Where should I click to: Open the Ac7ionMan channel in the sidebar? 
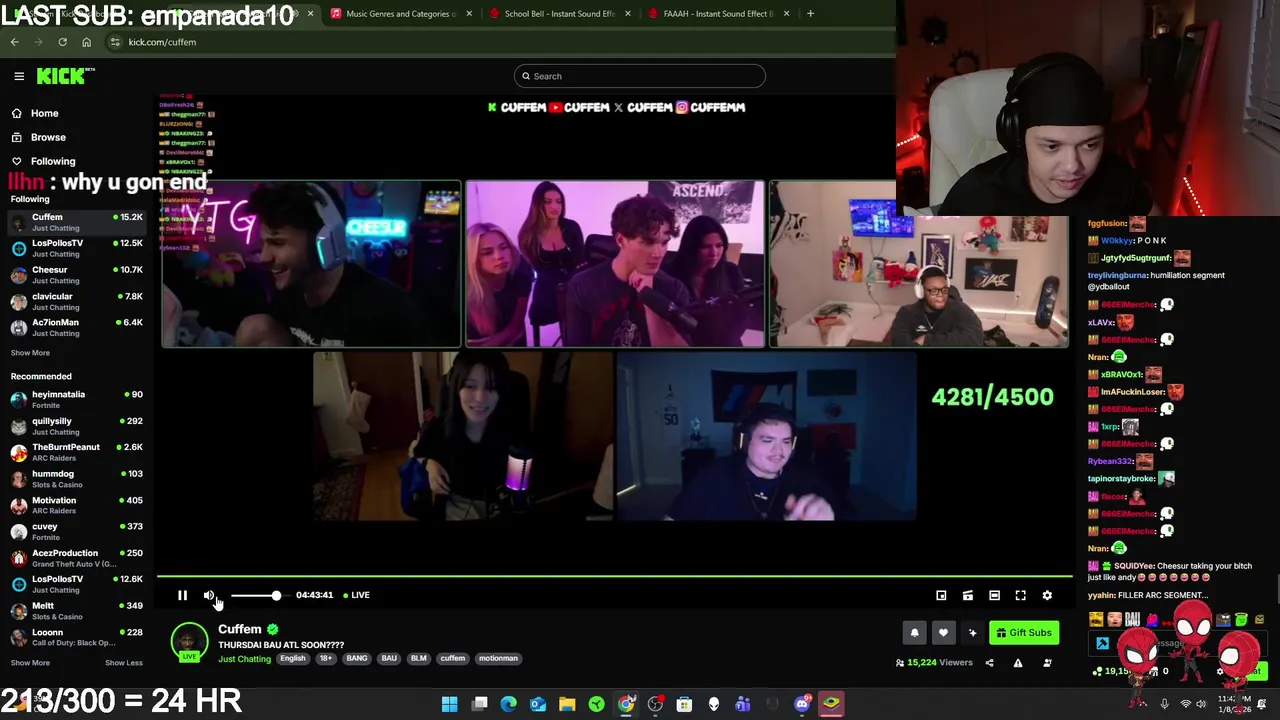coord(76,327)
